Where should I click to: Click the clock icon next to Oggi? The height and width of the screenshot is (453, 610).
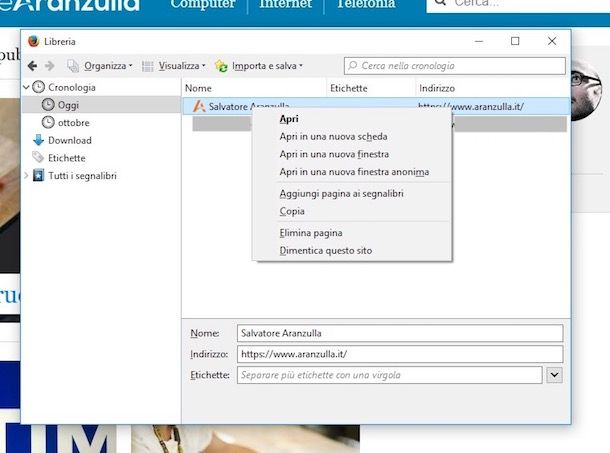pos(48,105)
